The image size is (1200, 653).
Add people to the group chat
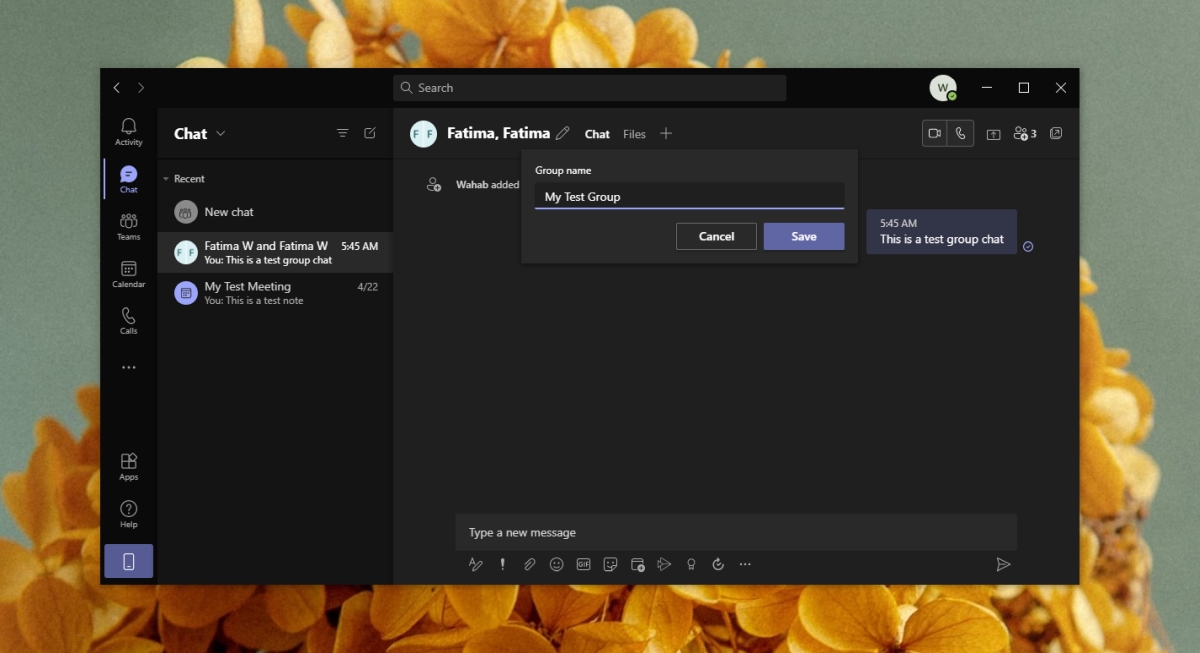[1023, 132]
